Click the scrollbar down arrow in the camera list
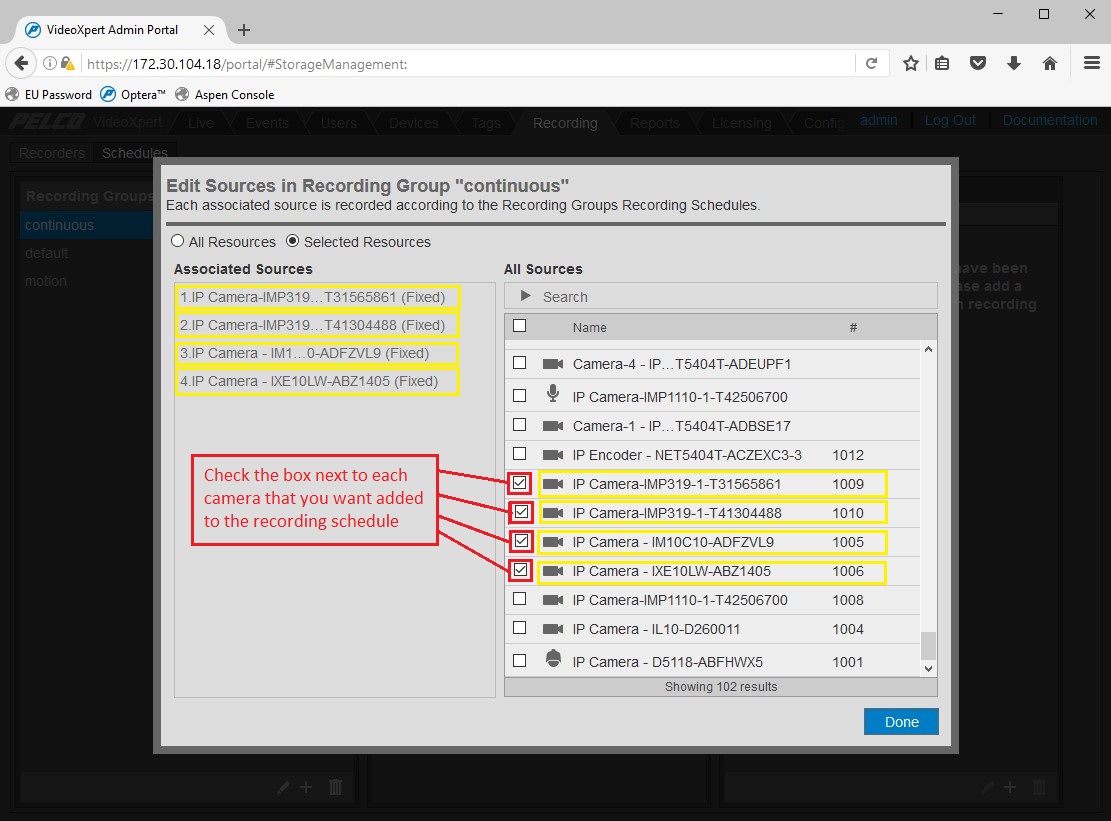The height and width of the screenshot is (821, 1111). point(928,668)
